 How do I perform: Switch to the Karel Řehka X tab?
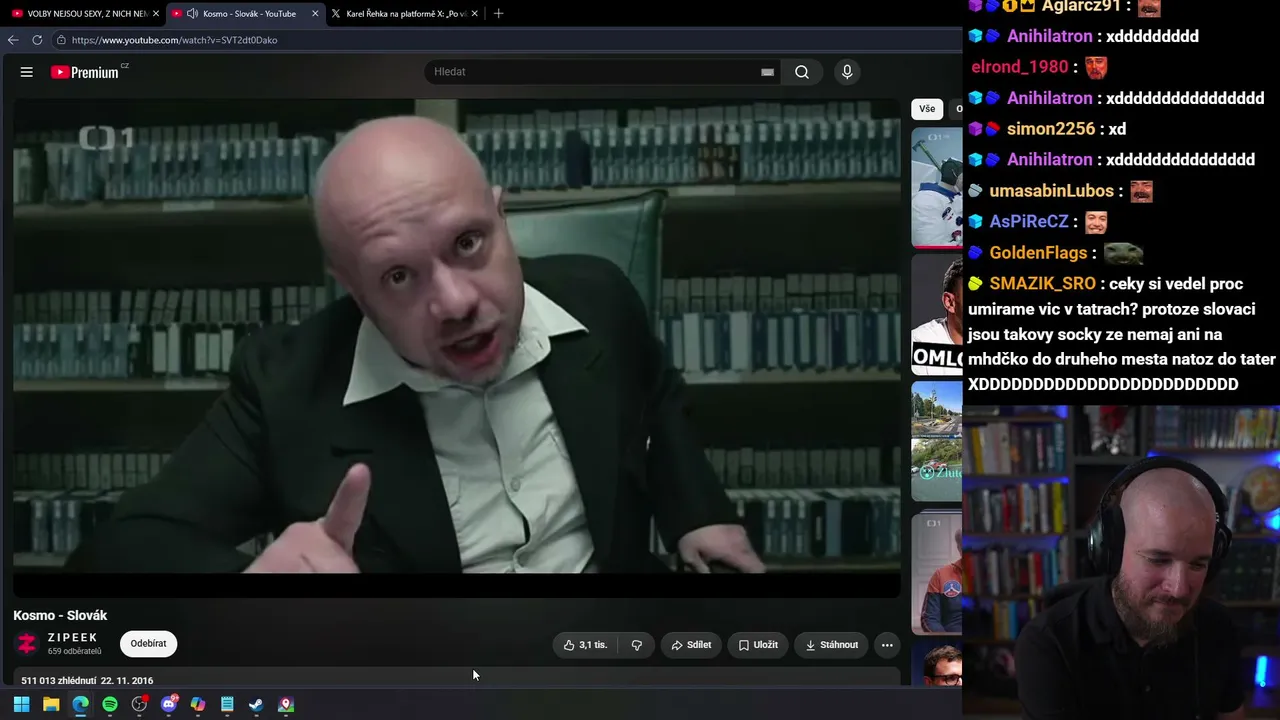coord(404,14)
